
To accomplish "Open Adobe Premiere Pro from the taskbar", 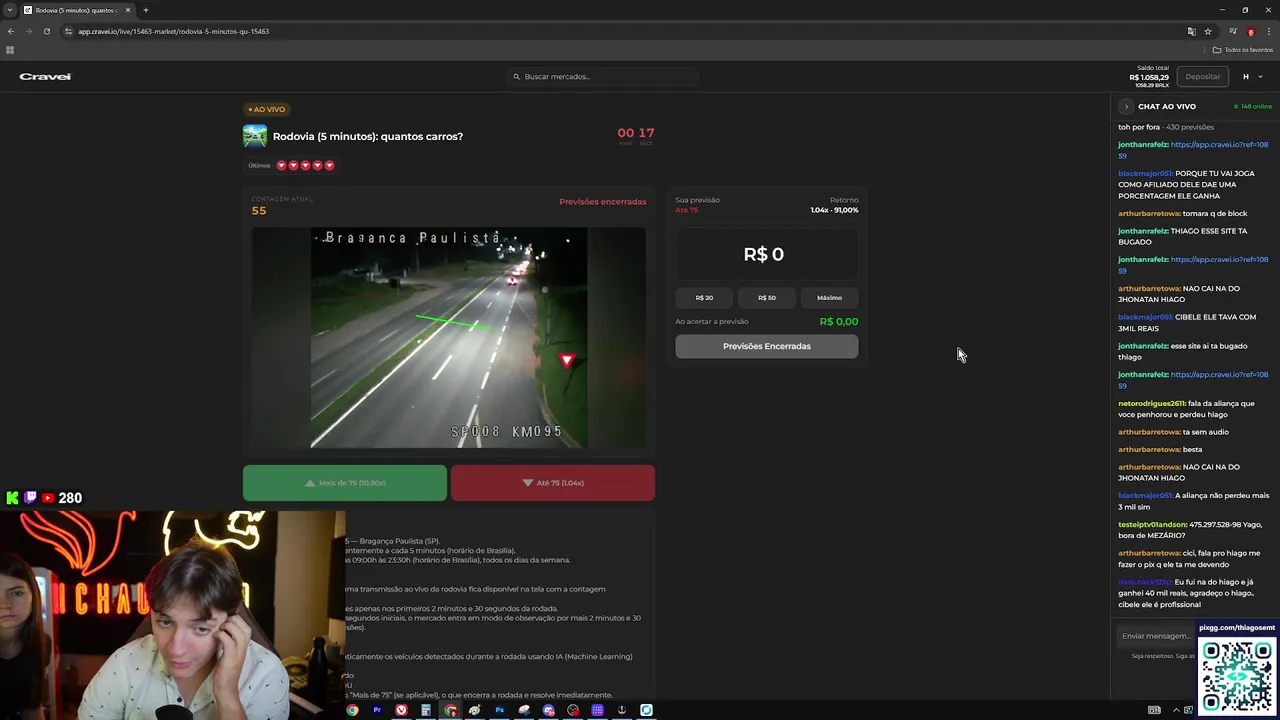I will pyautogui.click(x=377, y=710).
